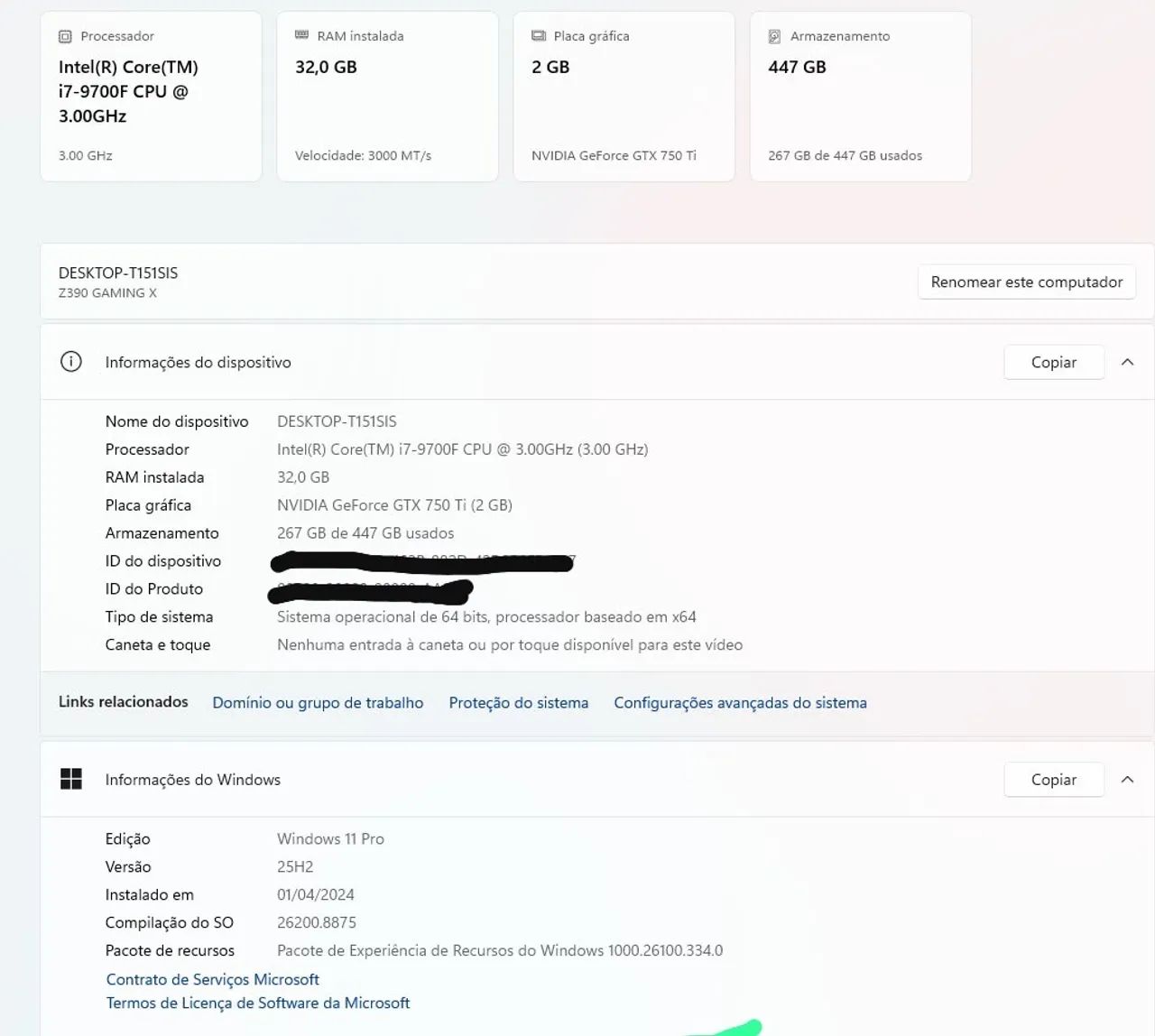Open Termos de Licença de Software da Microsoft
1155x1036 pixels.
point(258,1003)
